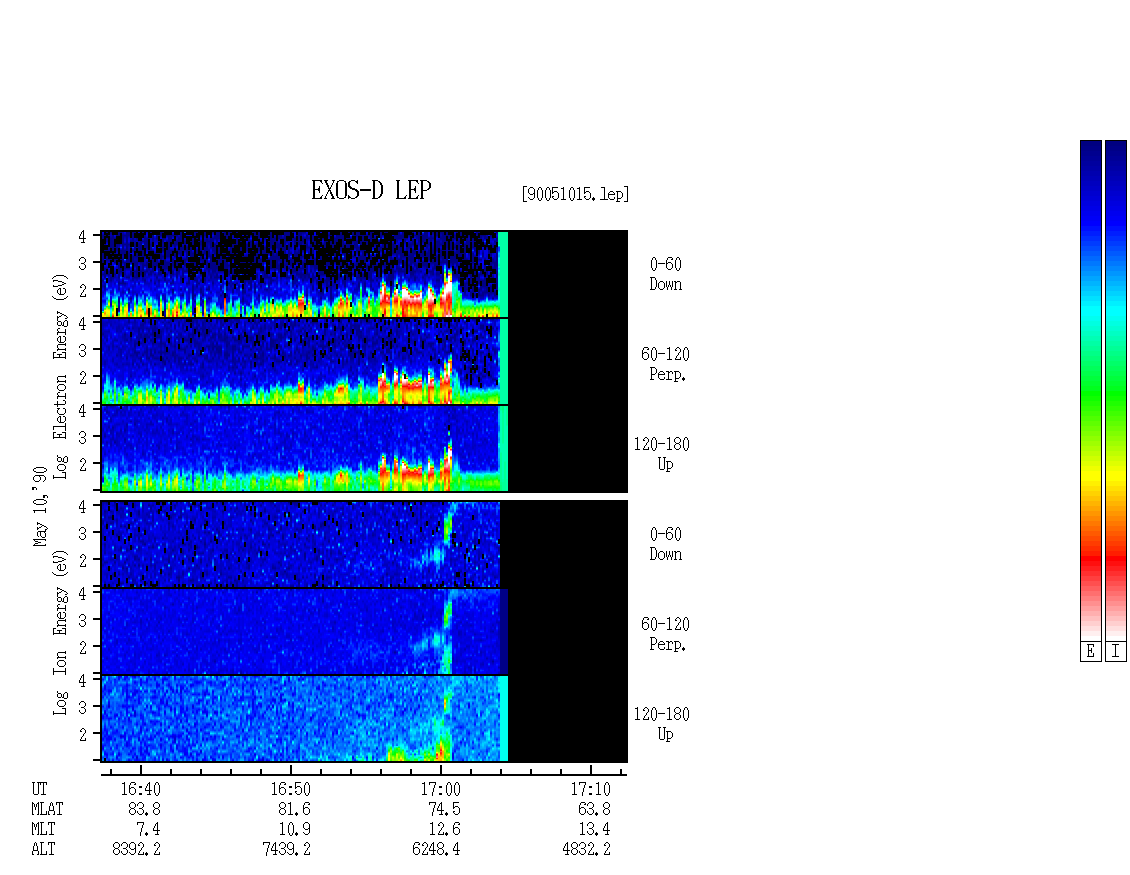Click the MLAT value 83.8
The image size is (1130, 875).
(x=144, y=809)
